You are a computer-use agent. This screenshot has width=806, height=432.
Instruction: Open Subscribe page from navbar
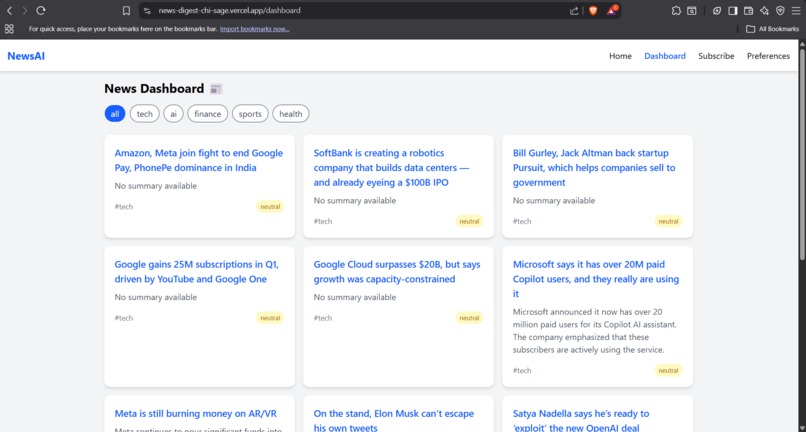point(716,56)
